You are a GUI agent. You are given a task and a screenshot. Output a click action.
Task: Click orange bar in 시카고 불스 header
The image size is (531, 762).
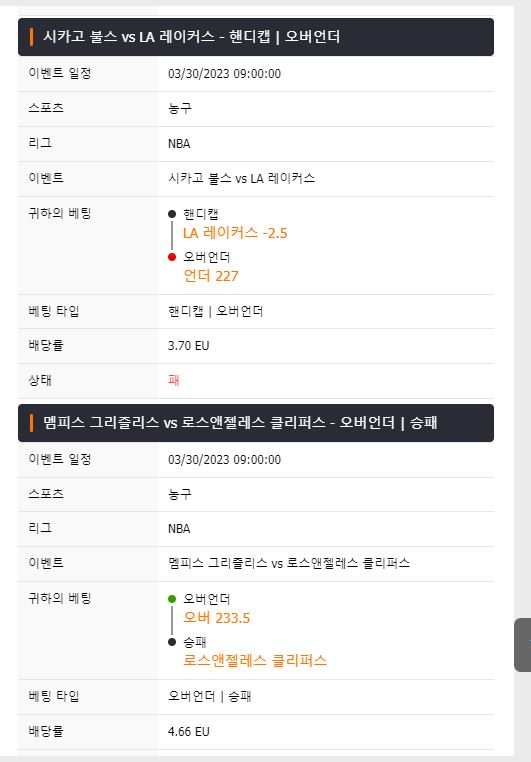point(32,37)
